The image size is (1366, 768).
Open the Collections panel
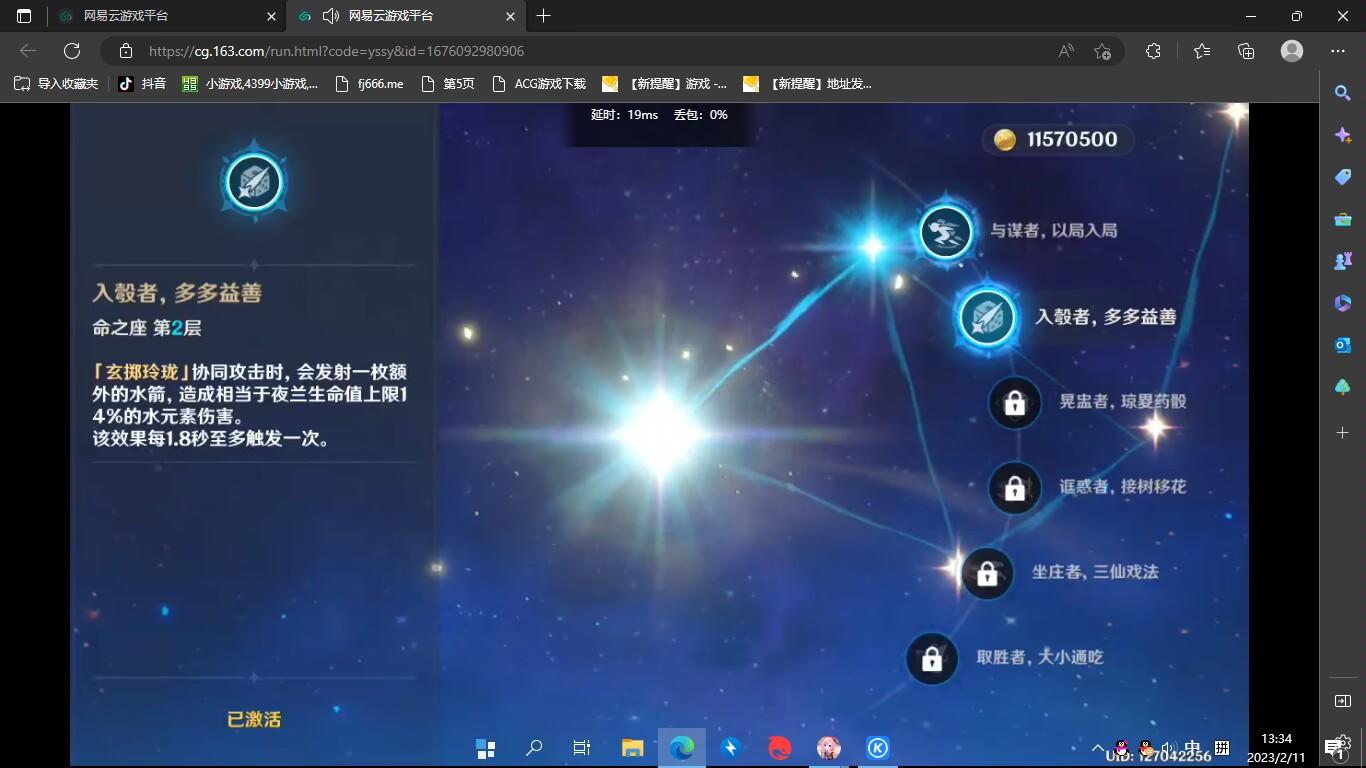[x=1246, y=51]
